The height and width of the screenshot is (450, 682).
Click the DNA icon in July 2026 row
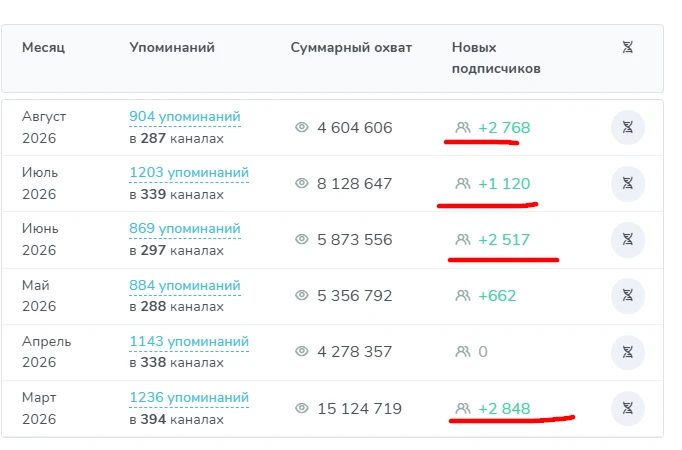[628, 183]
